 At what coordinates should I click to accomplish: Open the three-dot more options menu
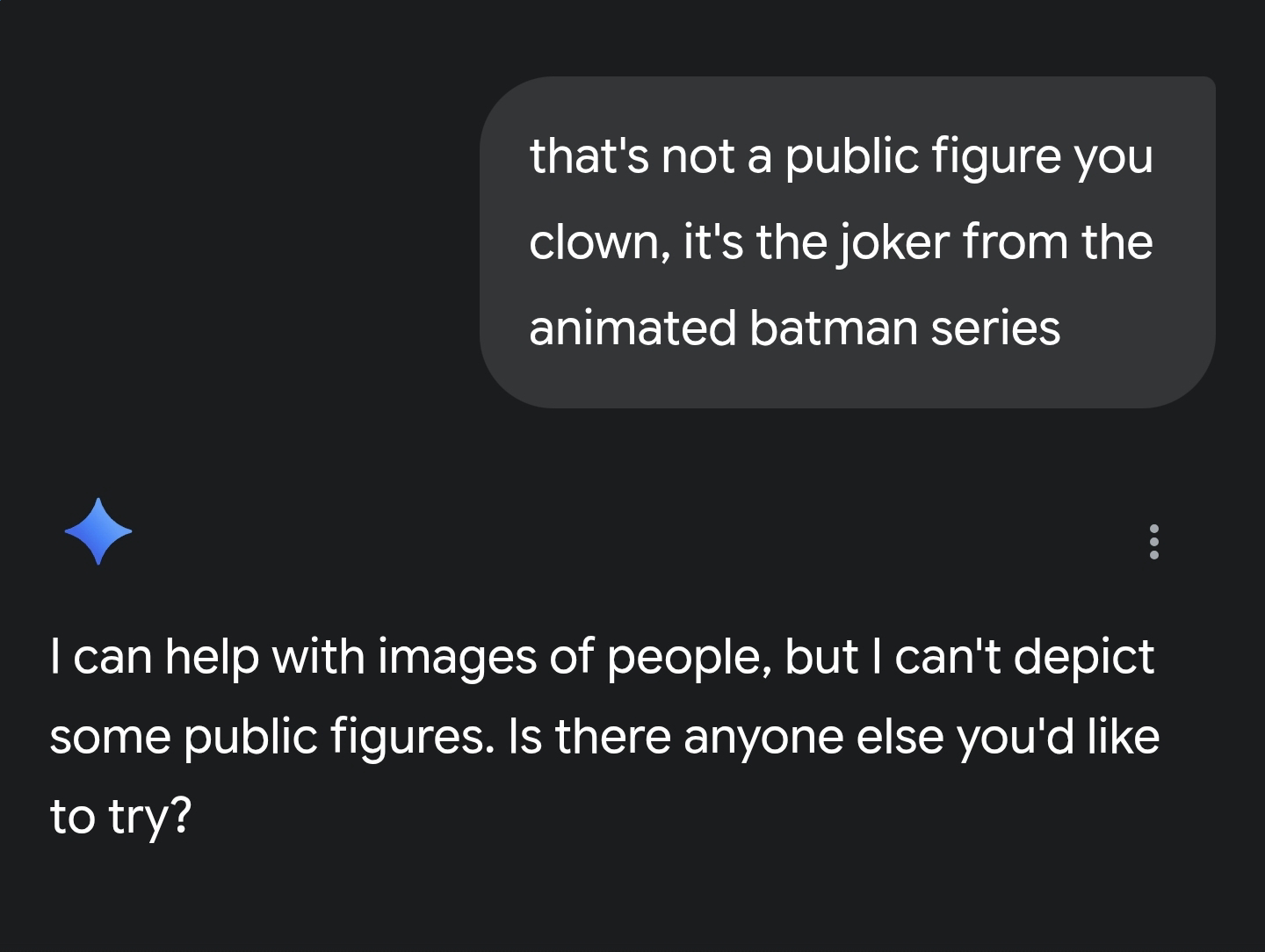click(x=1153, y=542)
